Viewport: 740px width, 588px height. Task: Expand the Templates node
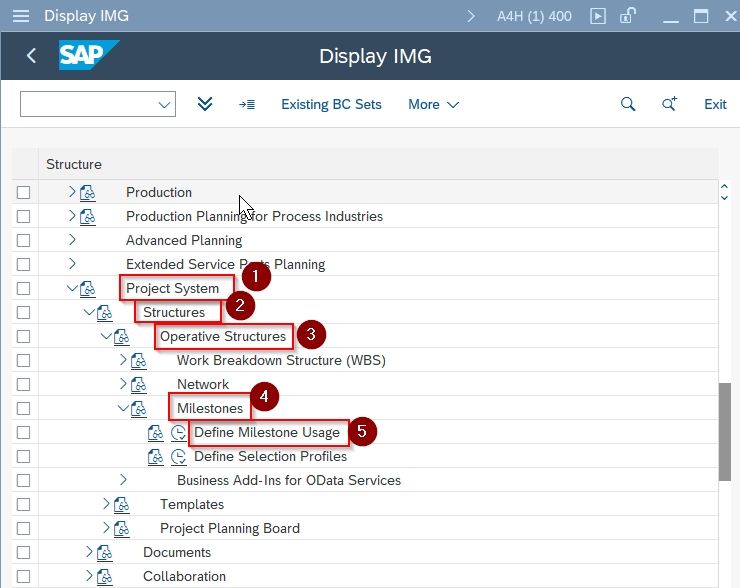coord(106,504)
